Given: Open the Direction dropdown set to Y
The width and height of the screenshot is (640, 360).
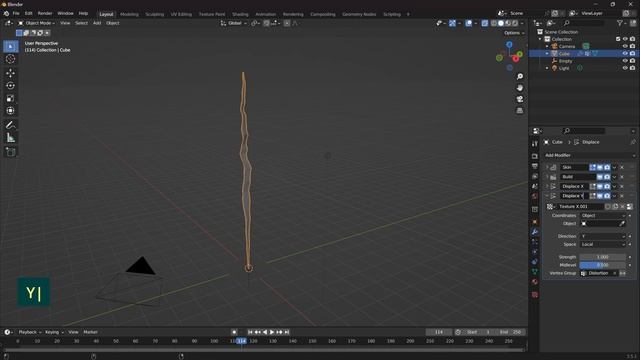Looking at the screenshot, I should tap(603, 236).
